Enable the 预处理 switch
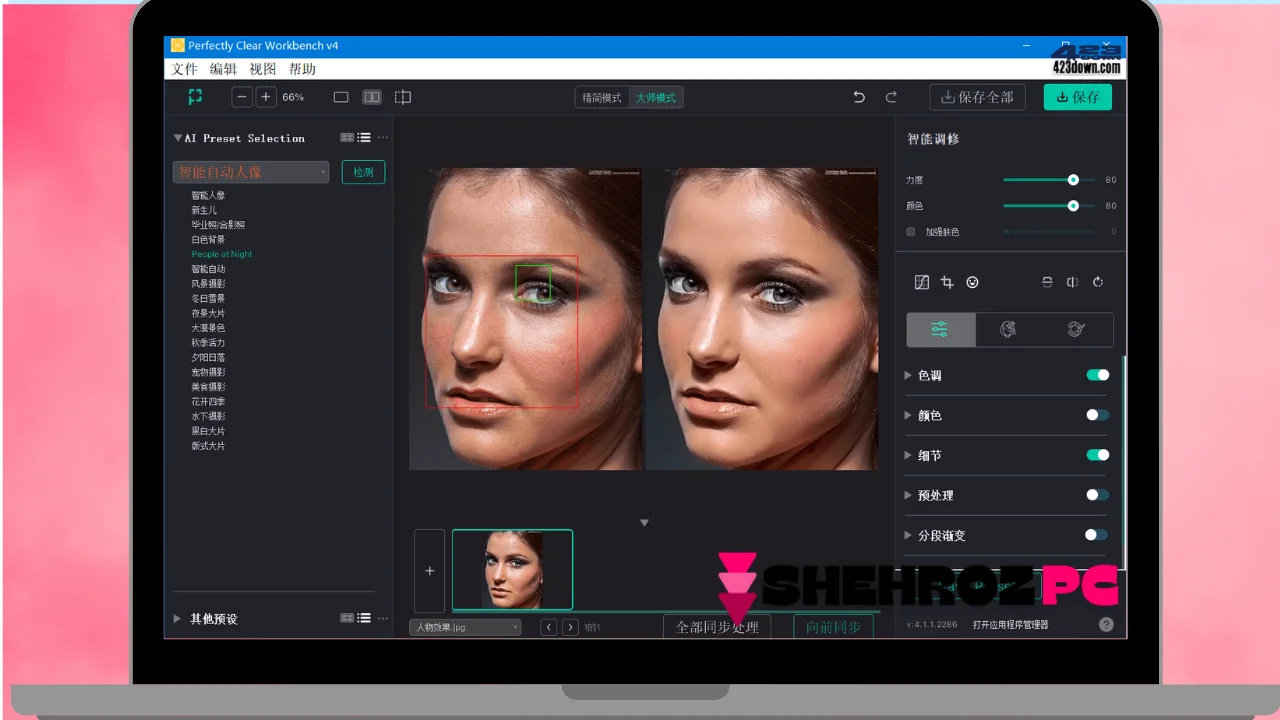Viewport: 1280px width, 720px height. tap(1097, 495)
